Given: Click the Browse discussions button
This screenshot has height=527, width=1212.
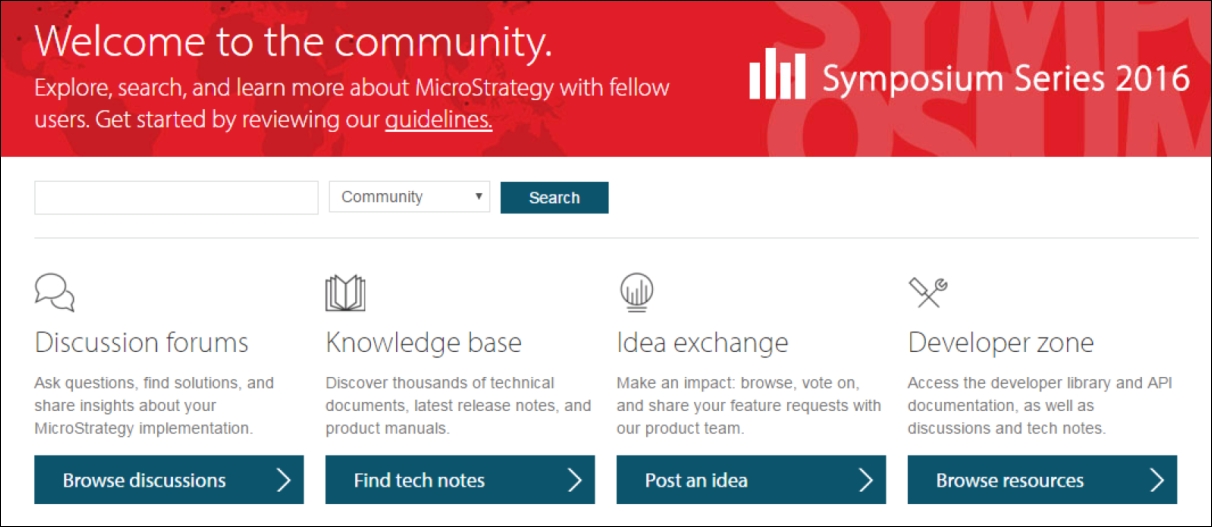Looking at the screenshot, I should pyautogui.click(x=169, y=480).
